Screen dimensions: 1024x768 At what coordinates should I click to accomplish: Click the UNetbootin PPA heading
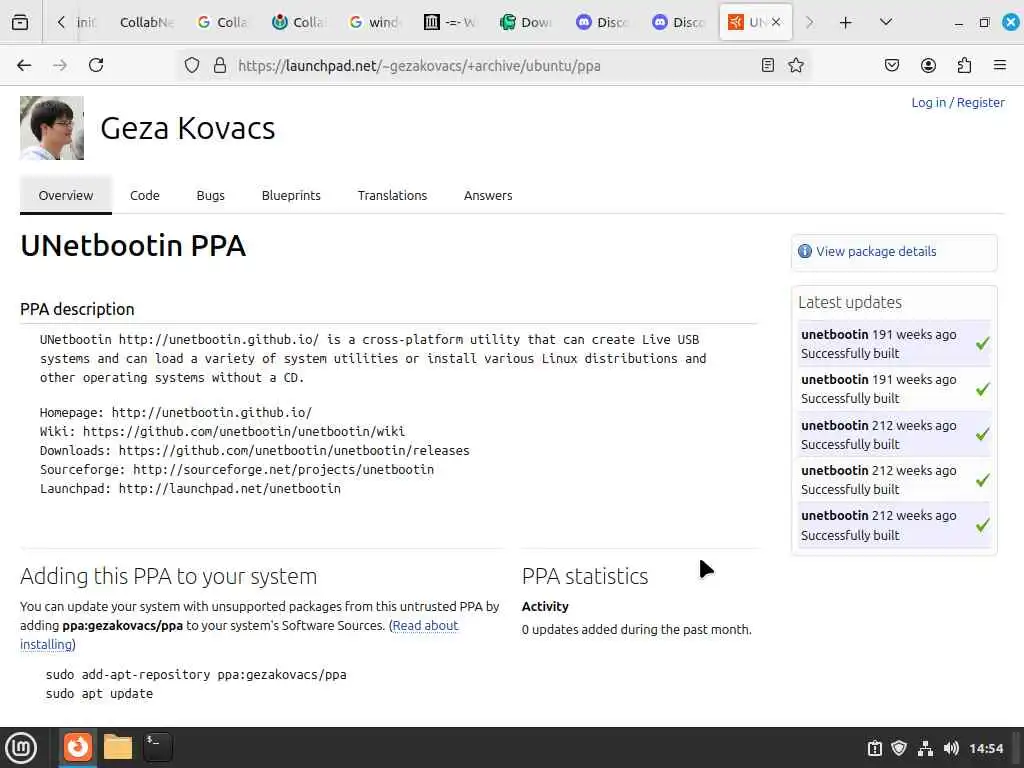(133, 246)
